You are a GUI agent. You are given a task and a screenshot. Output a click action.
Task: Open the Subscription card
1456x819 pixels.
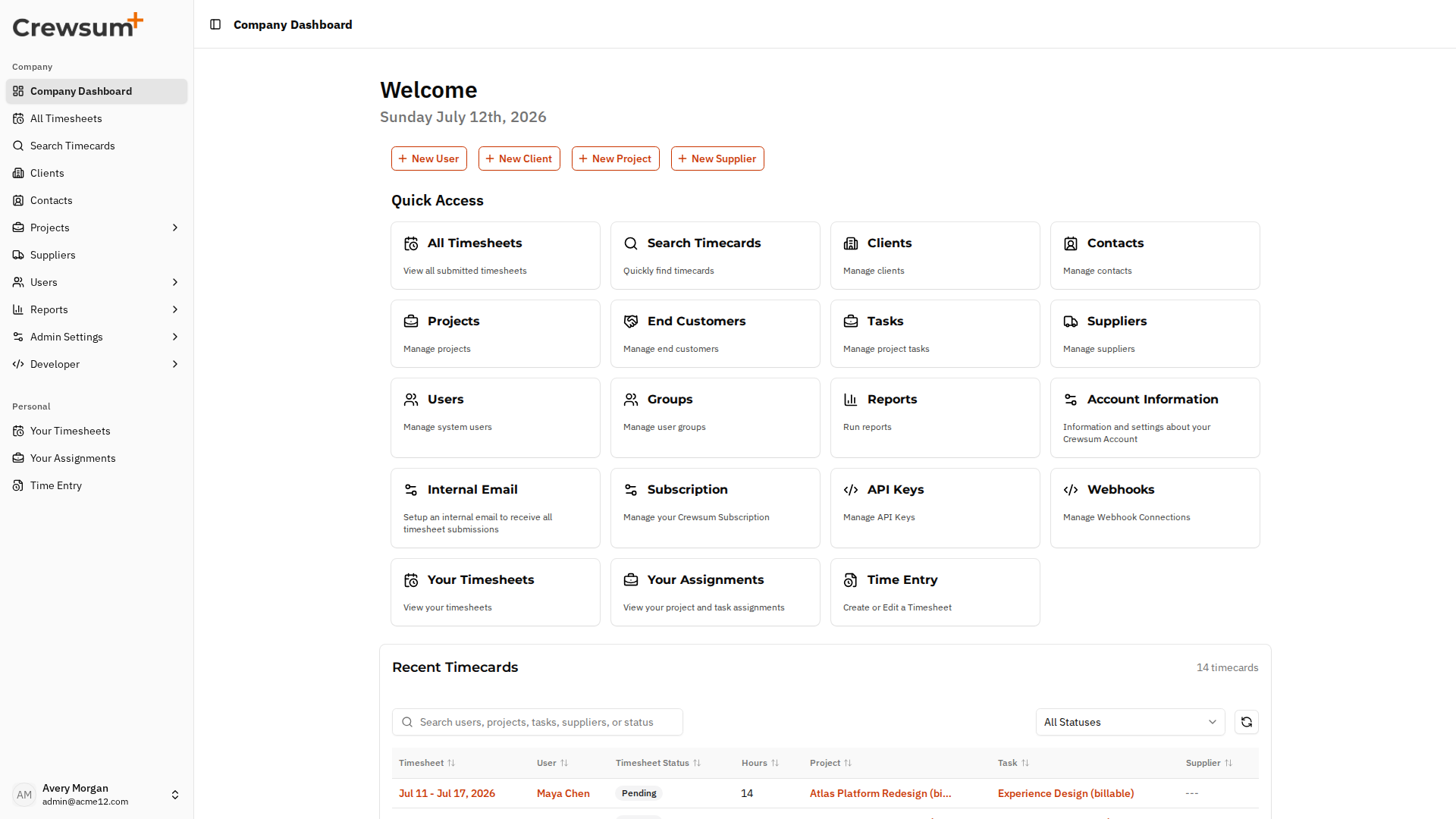click(x=715, y=508)
